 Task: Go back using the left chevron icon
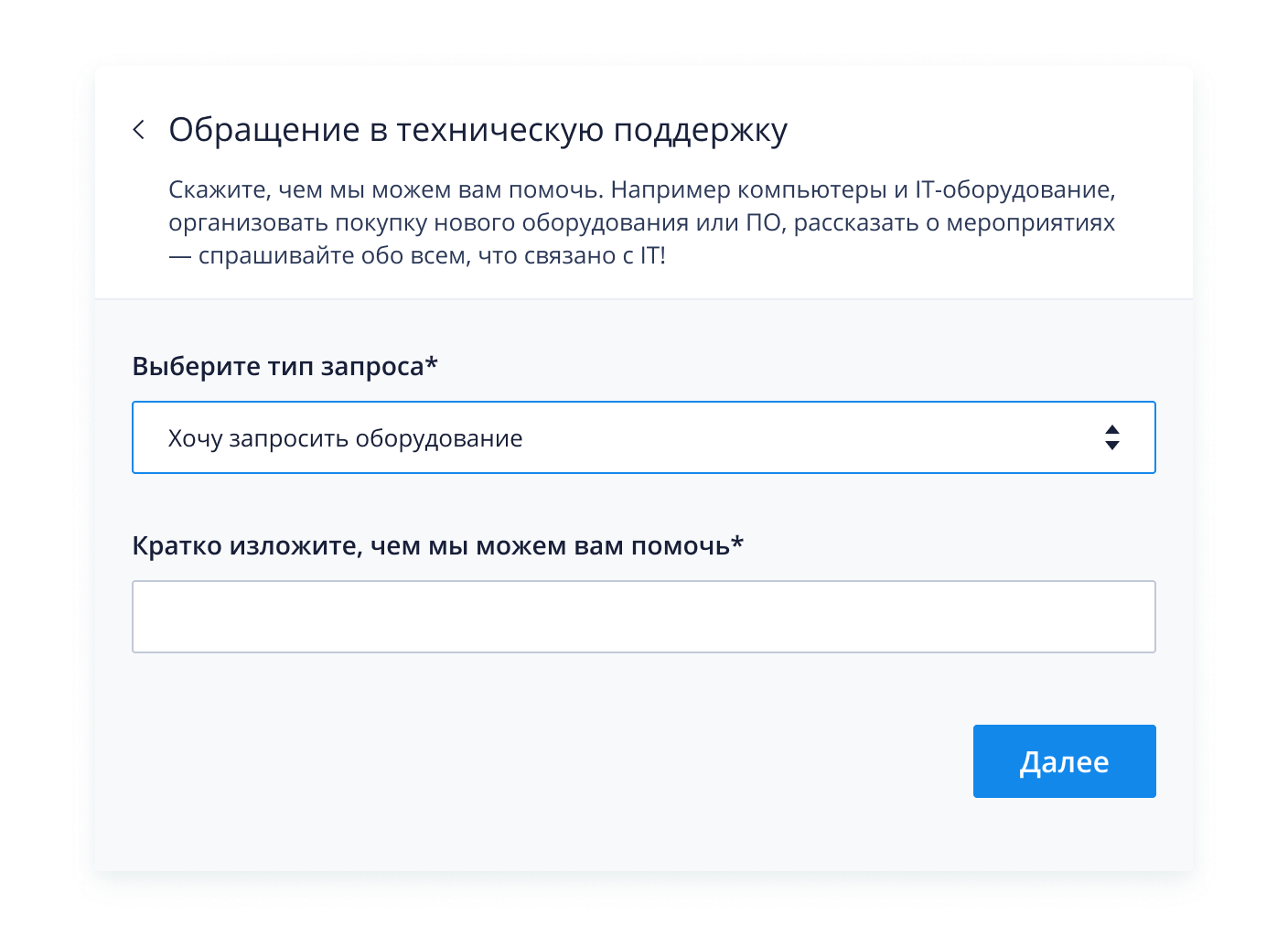(x=139, y=130)
